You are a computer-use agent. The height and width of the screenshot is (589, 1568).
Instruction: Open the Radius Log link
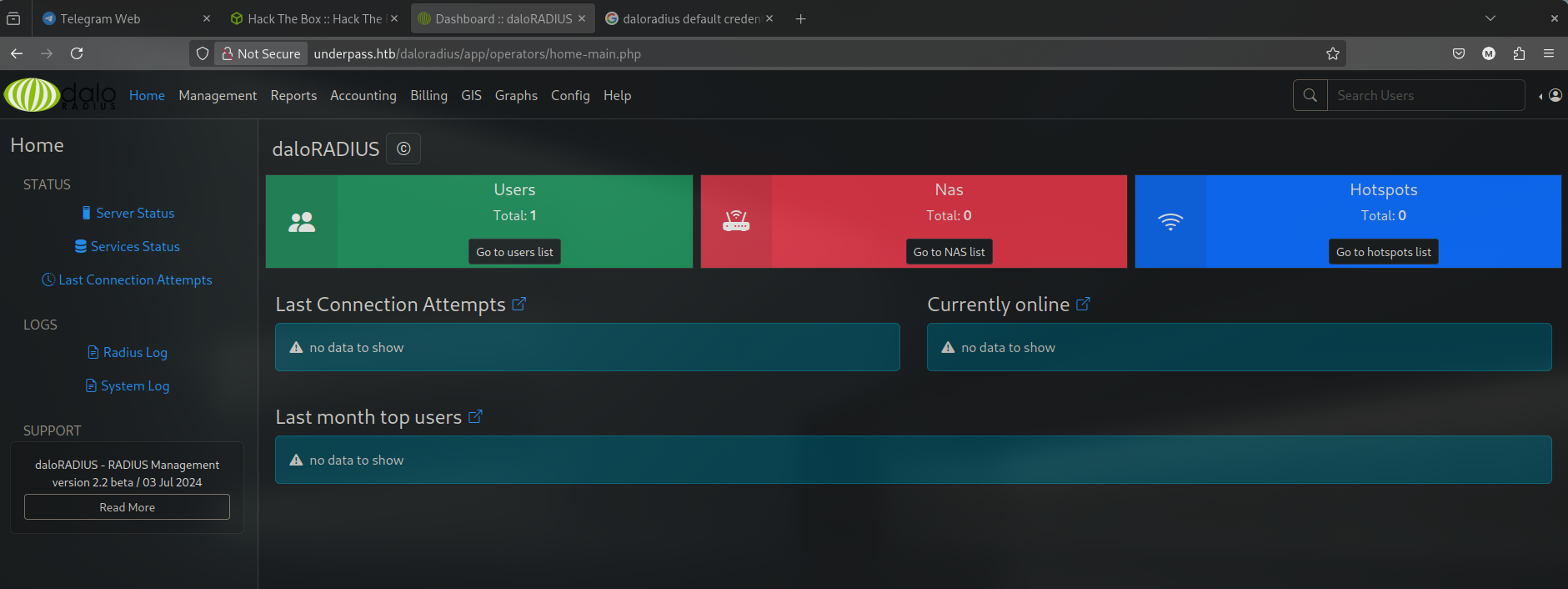tap(134, 353)
